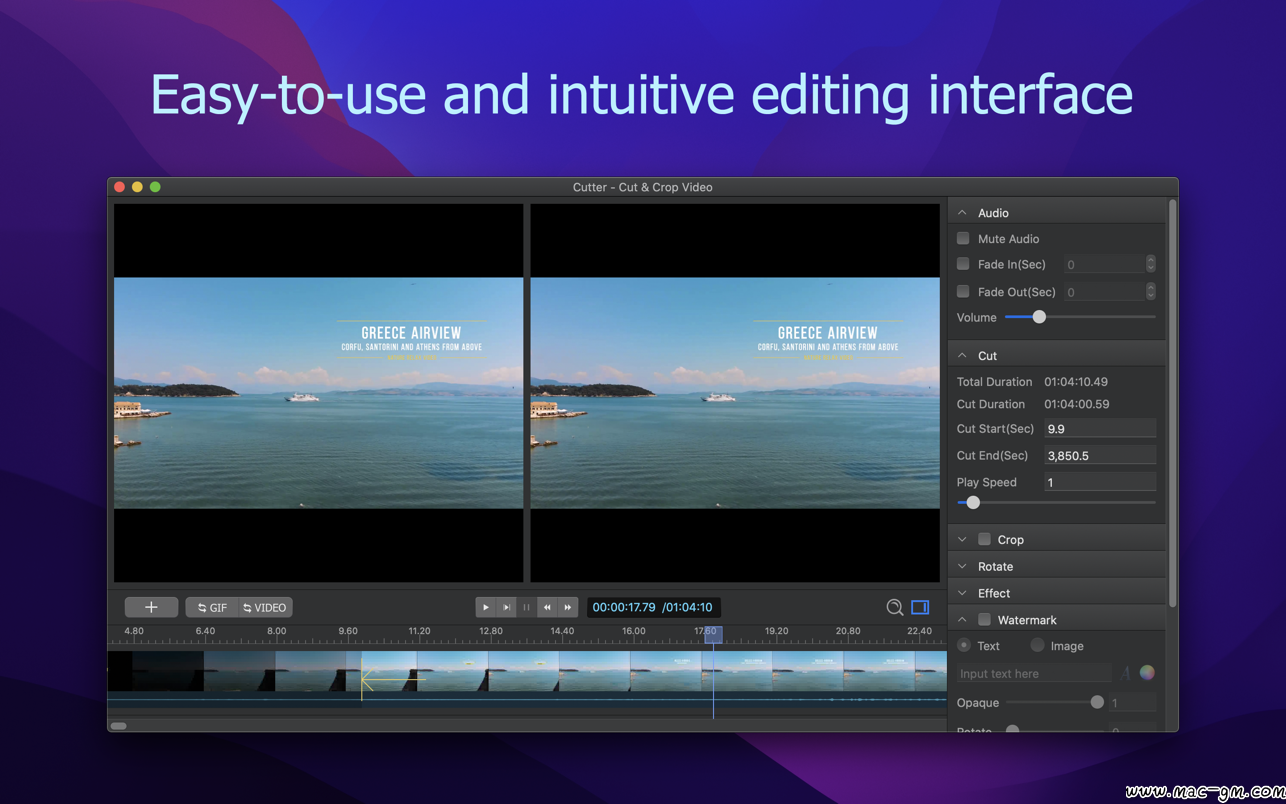The width and height of the screenshot is (1286, 804).
Task: Convert to GIF button
Action: tap(212, 607)
